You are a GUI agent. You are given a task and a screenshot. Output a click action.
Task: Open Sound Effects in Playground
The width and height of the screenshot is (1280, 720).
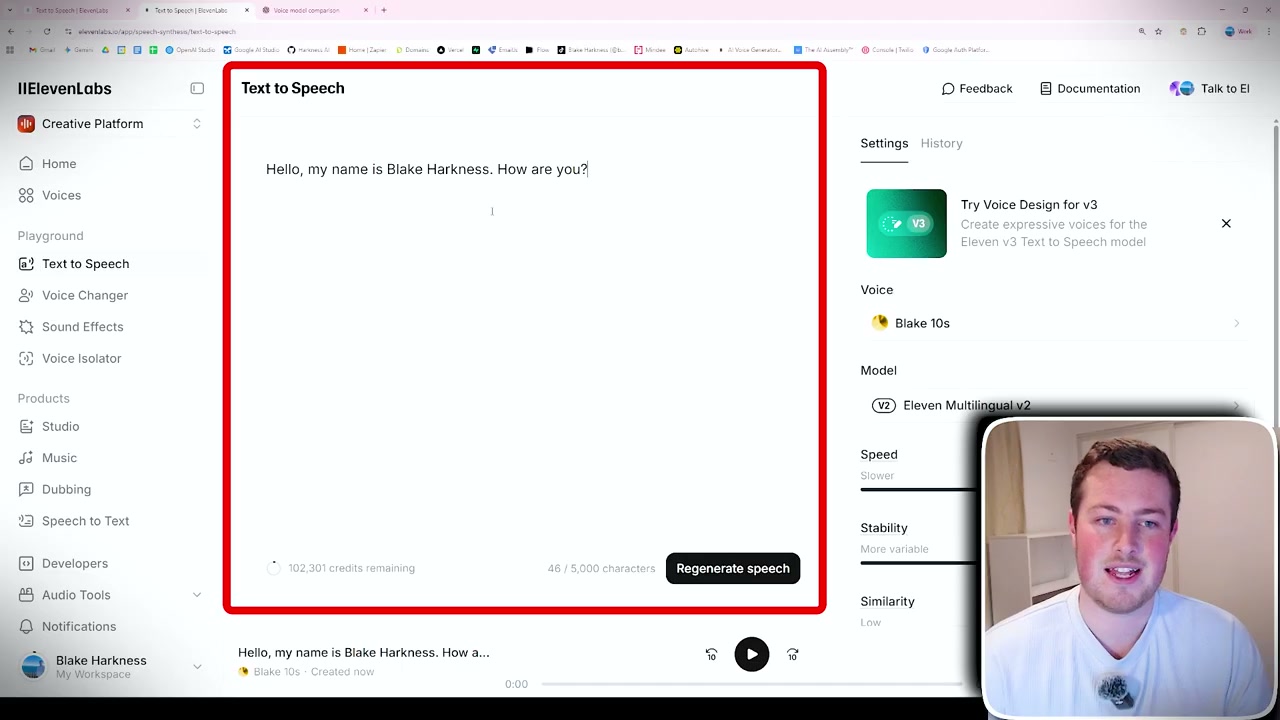82,327
